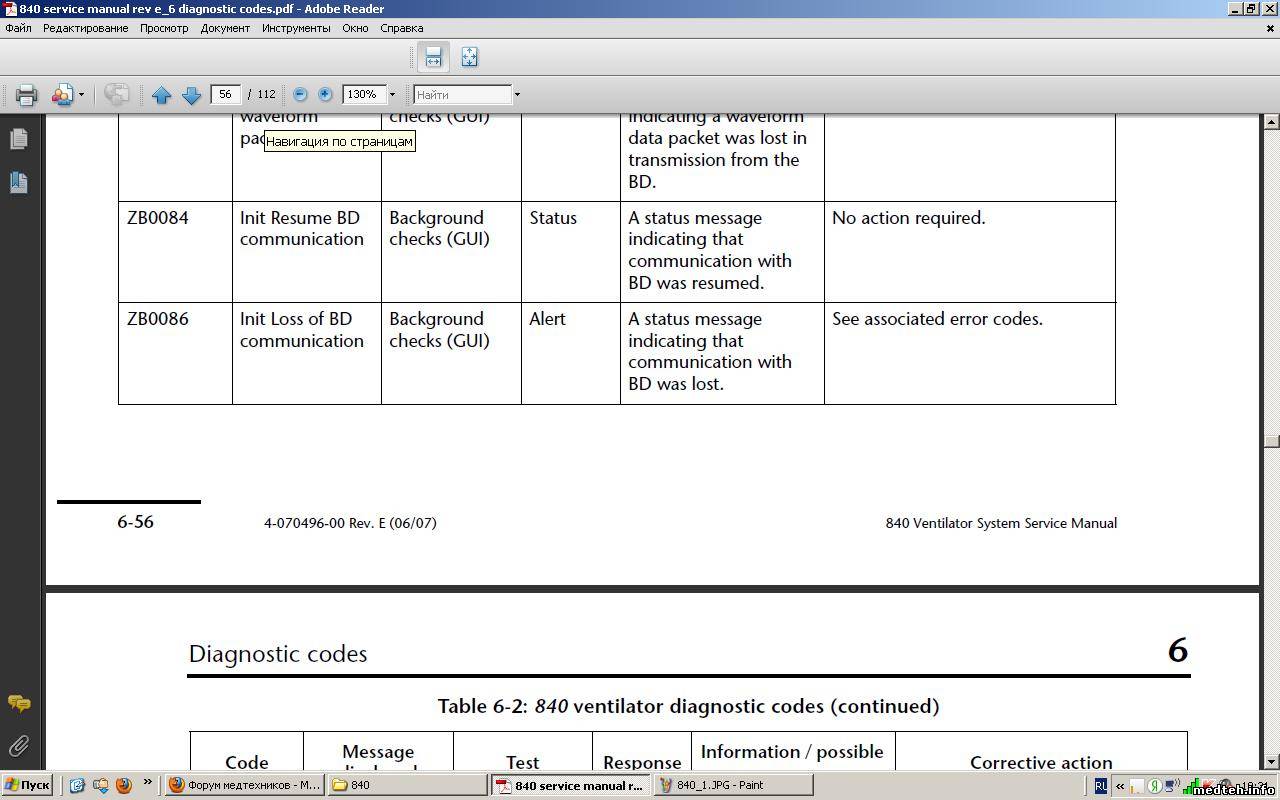Toggle fit full page view icon
This screenshot has width=1280, height=800.
(x=469, y=57)
